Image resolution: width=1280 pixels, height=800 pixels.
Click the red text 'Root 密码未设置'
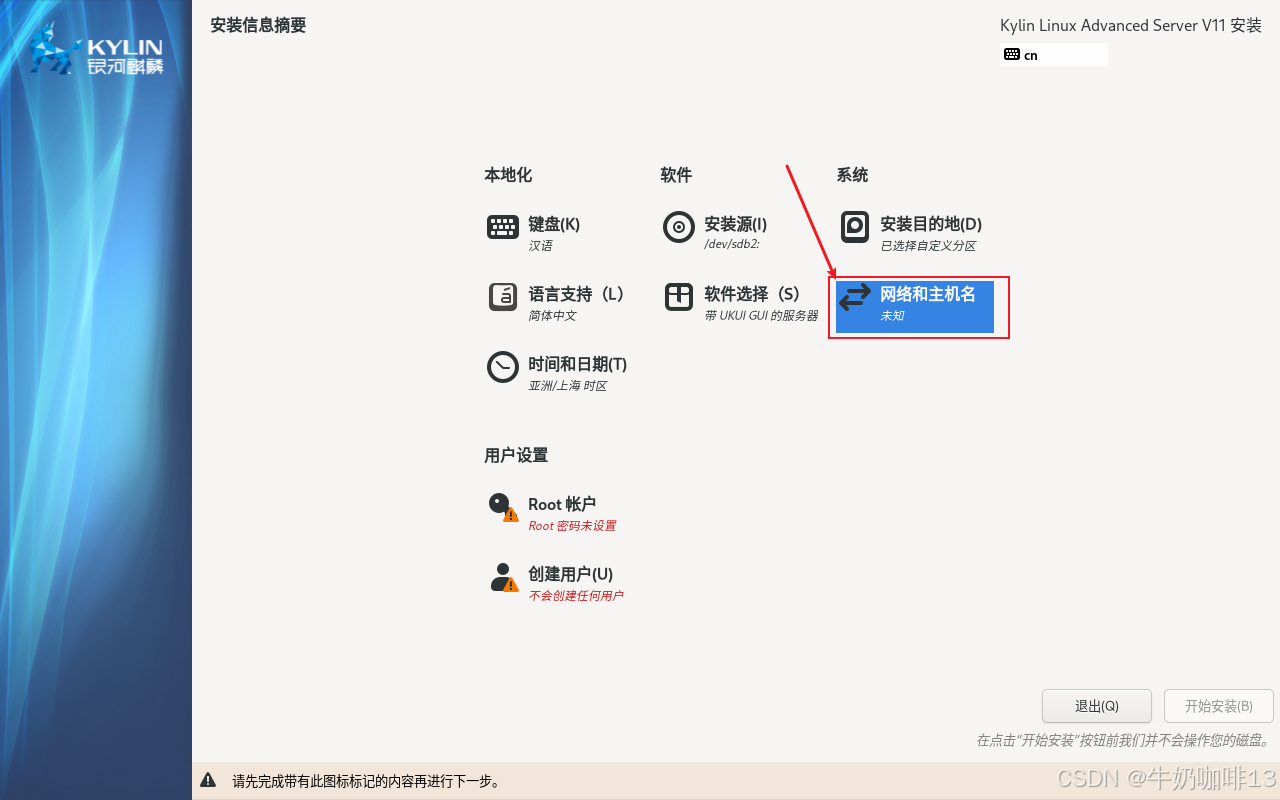pyautogui.click(x=572, y=526)
